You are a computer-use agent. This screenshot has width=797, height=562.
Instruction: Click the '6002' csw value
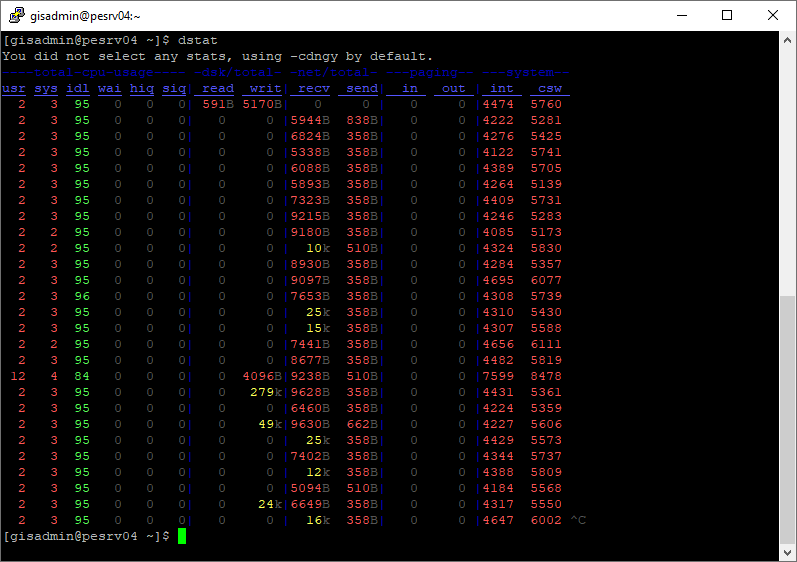[x=546, y=520]
